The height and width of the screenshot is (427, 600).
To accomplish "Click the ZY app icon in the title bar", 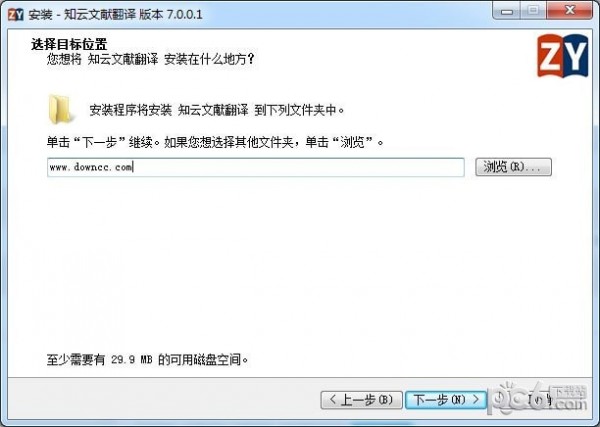I will [x=15, y=15].
